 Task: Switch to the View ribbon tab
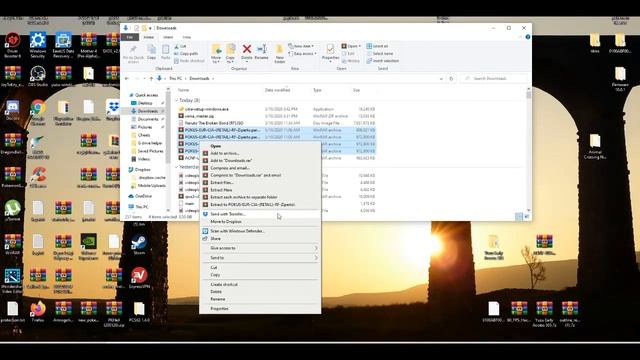pyautogui.click(x=187, y=37)
